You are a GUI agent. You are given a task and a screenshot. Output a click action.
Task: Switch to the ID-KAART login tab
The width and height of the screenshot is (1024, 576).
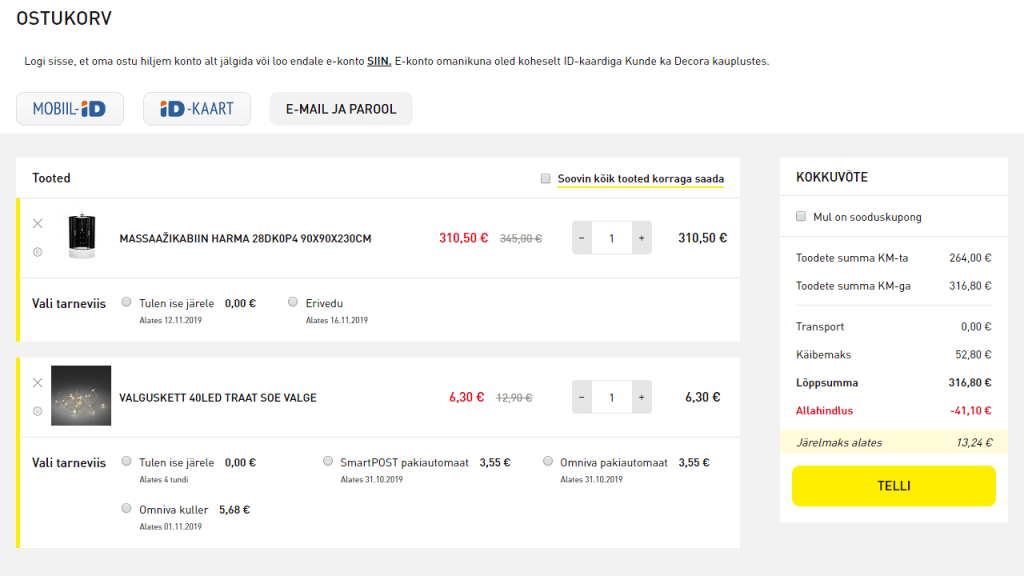196,108
